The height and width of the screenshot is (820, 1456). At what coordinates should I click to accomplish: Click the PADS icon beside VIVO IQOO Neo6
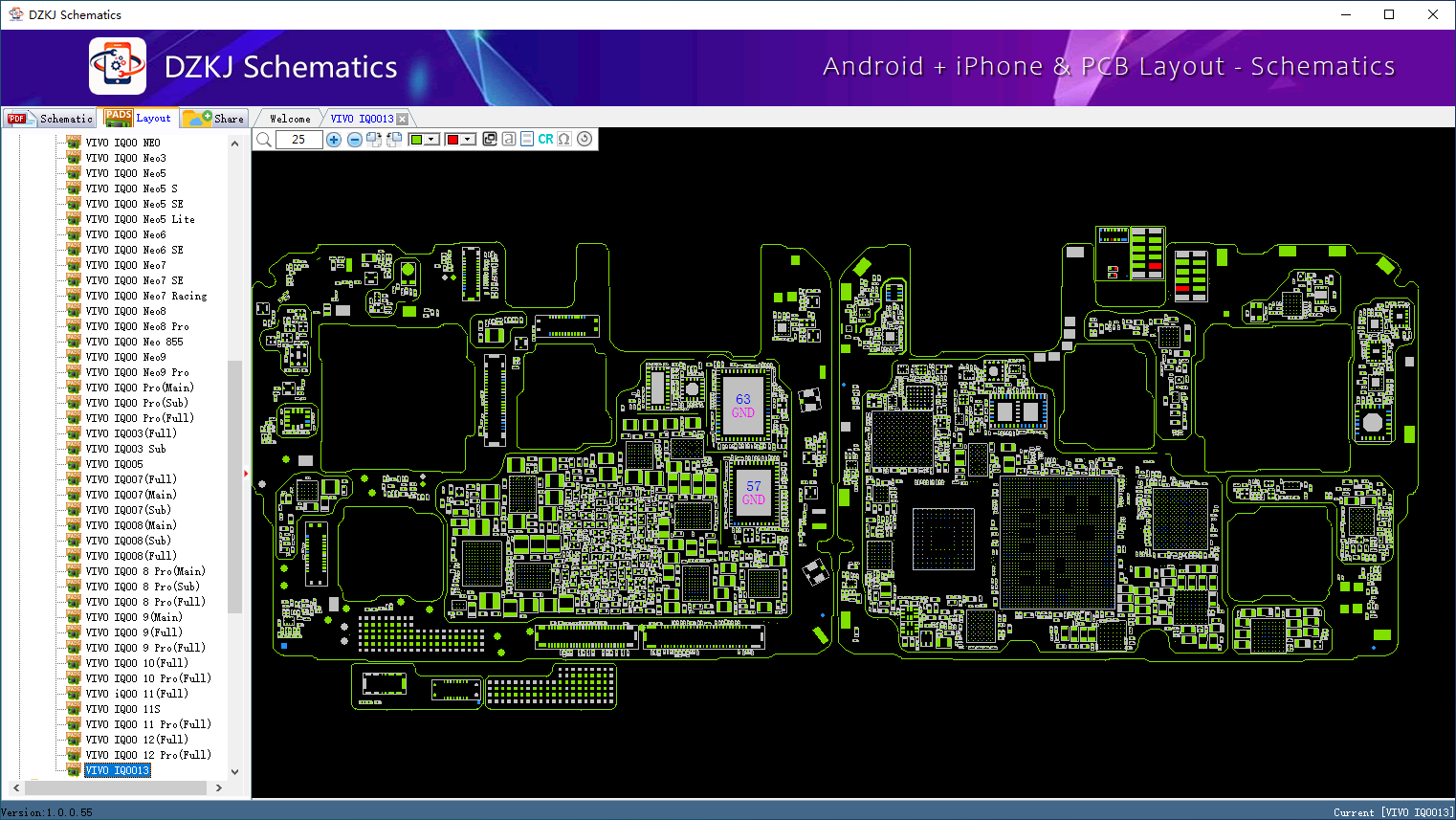click(74, 233)
